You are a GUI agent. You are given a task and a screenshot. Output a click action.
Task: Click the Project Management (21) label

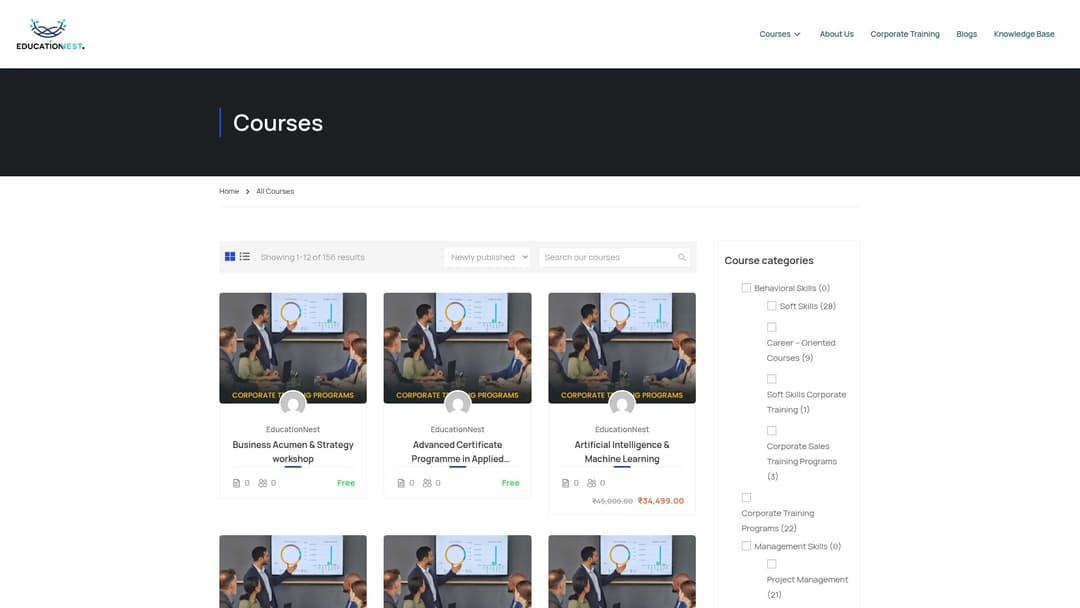click(x=807, y=587)
